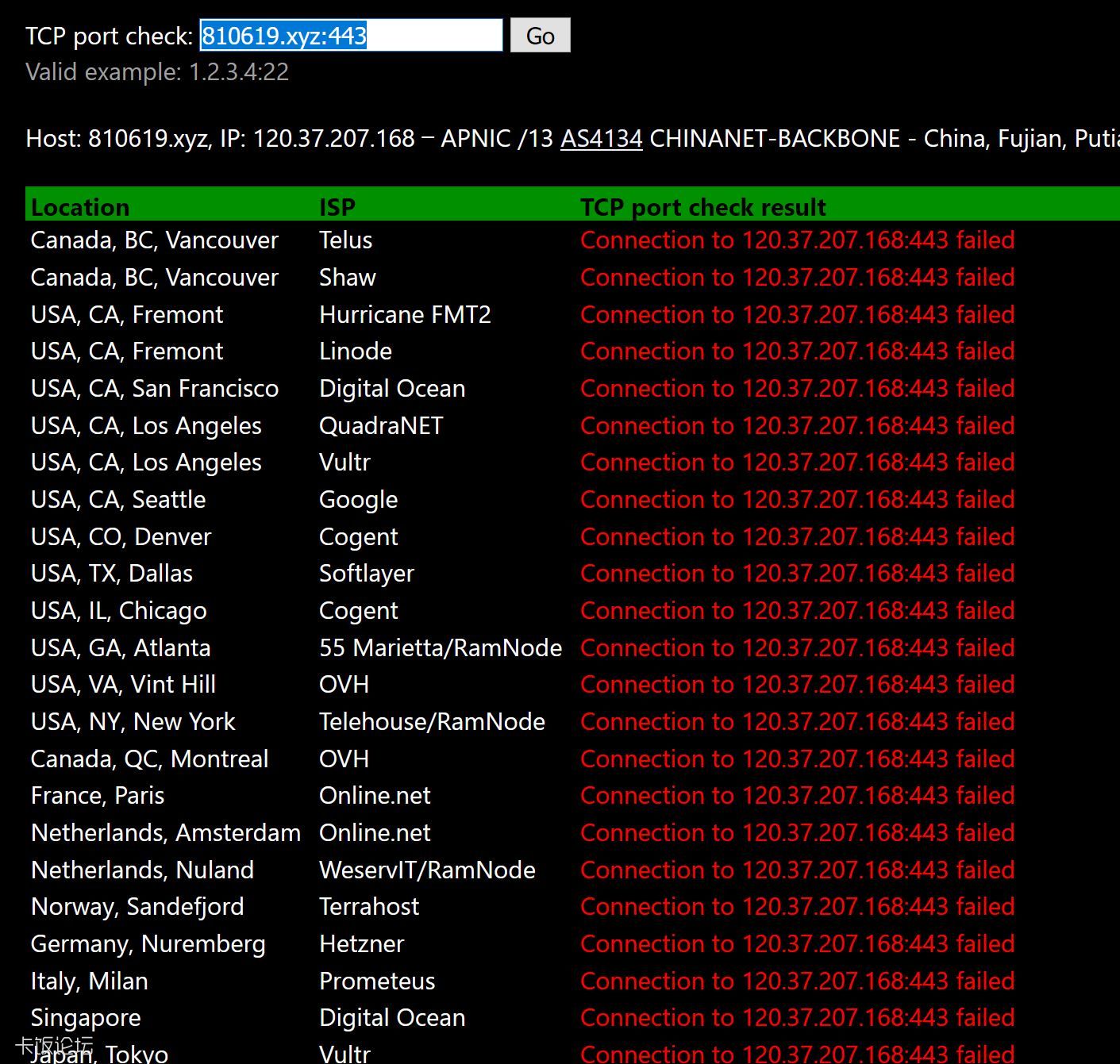The image size is (1120, 1064).
Task: Select the Softlayer ISP cell
Action: 367,574
